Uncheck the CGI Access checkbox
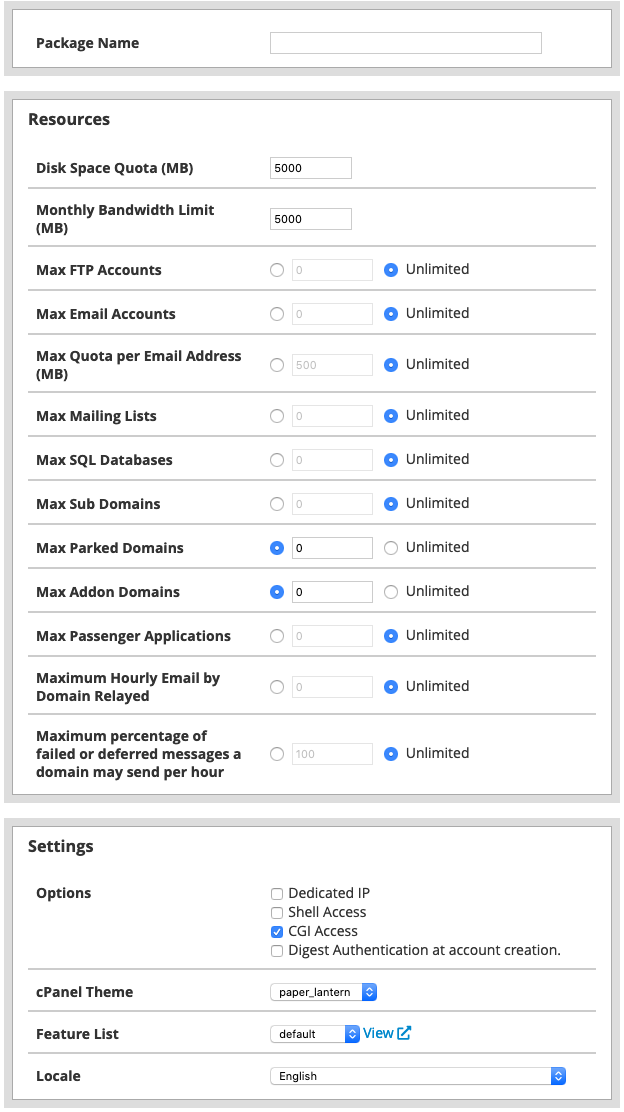624x1112 pixels. [277, 931]
